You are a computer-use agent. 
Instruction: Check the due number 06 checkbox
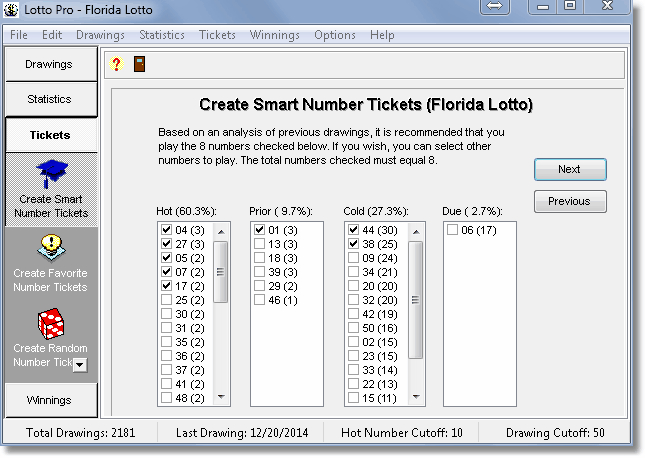(x=452, y=230)
